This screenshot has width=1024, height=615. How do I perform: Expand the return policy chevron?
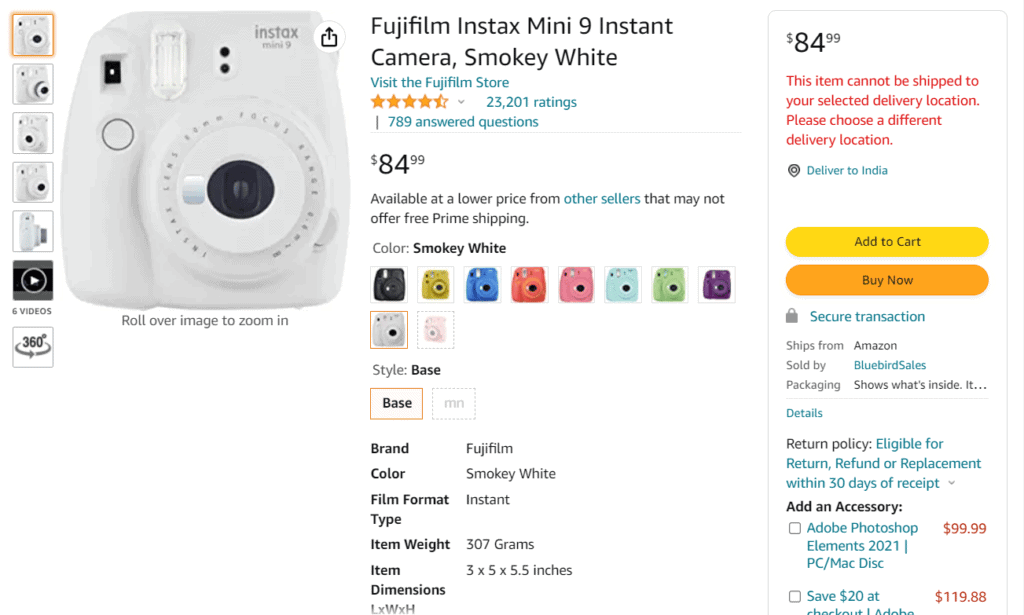point(951,484)
